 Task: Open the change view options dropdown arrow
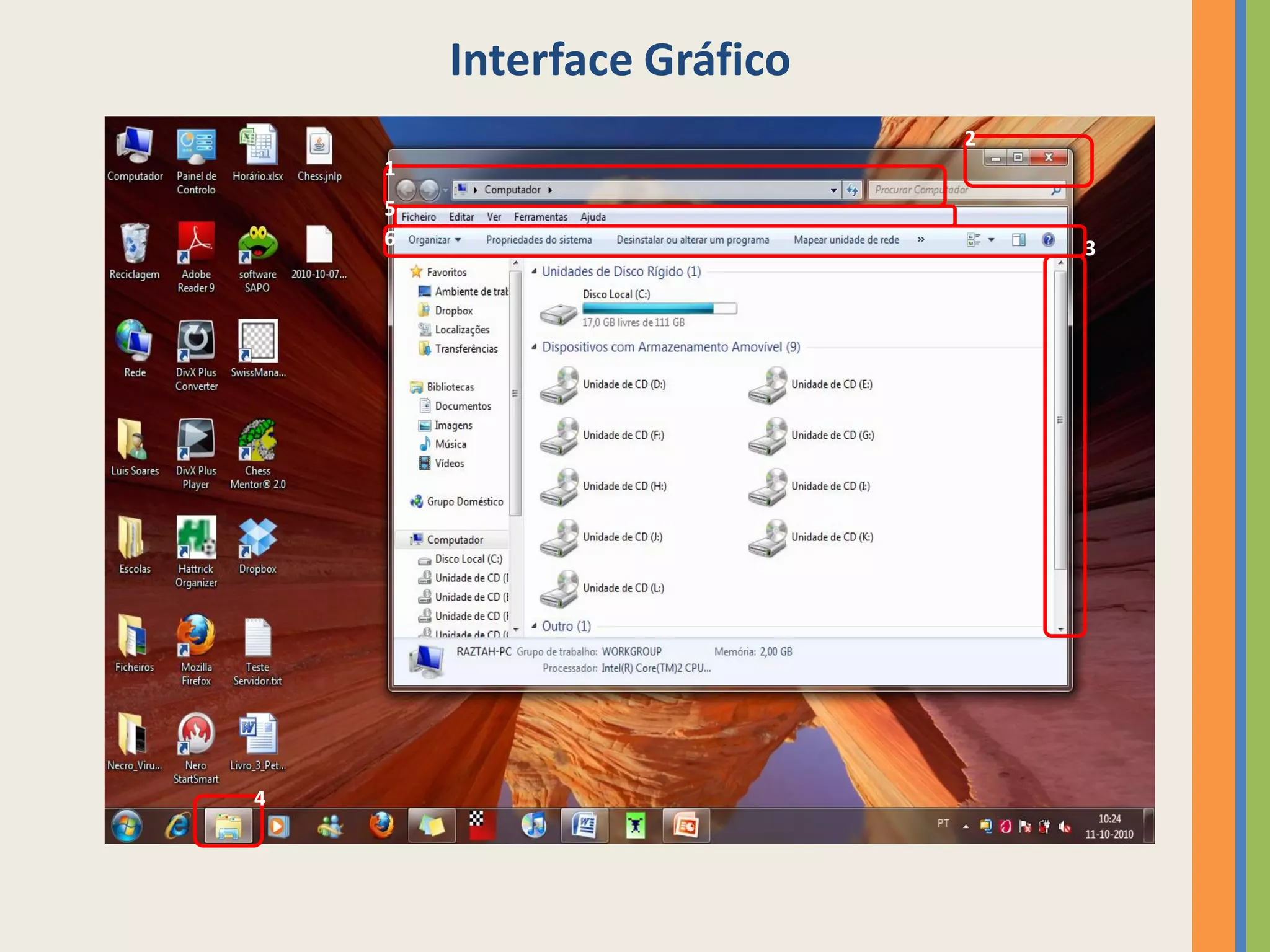click(x=992, y=240)
